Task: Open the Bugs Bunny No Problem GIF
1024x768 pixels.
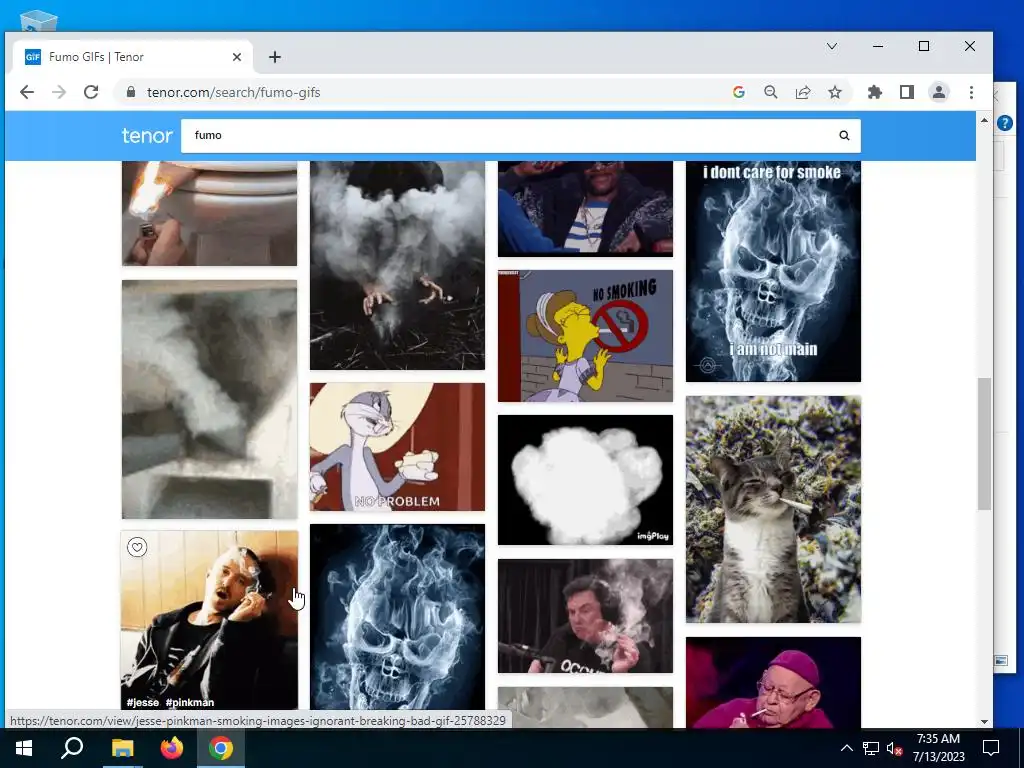Action: point(397,447)
